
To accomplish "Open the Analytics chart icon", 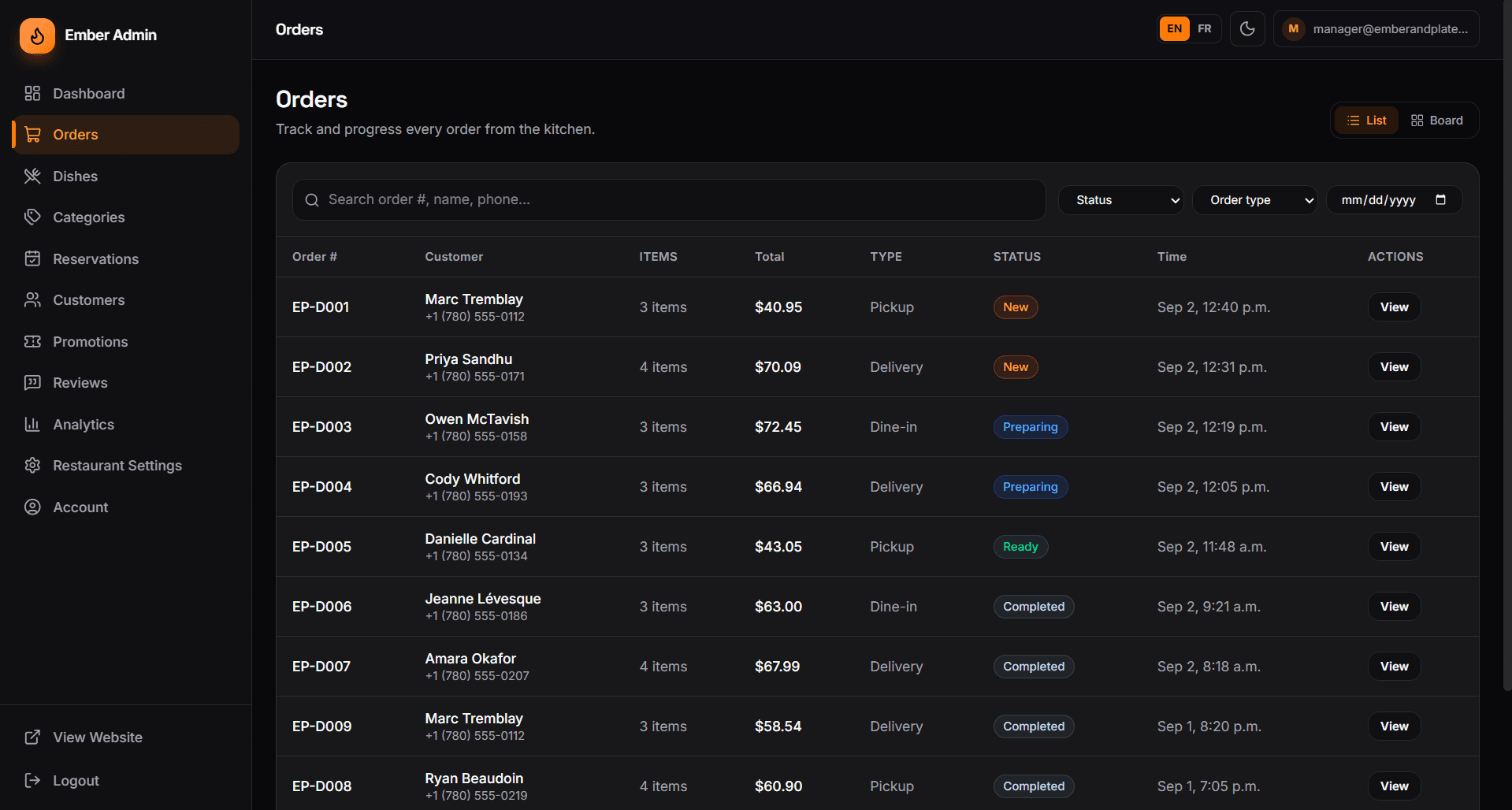I will click(32, 425).
